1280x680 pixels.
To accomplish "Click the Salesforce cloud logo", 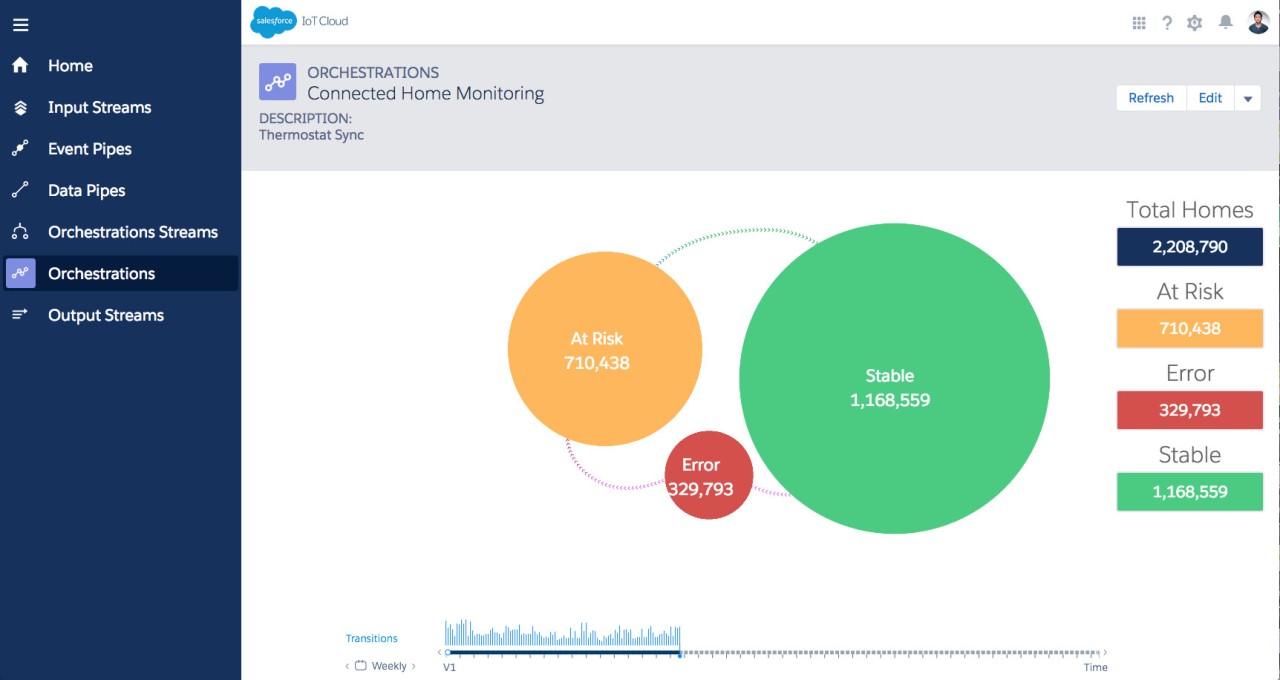I will tap(273, 22).
